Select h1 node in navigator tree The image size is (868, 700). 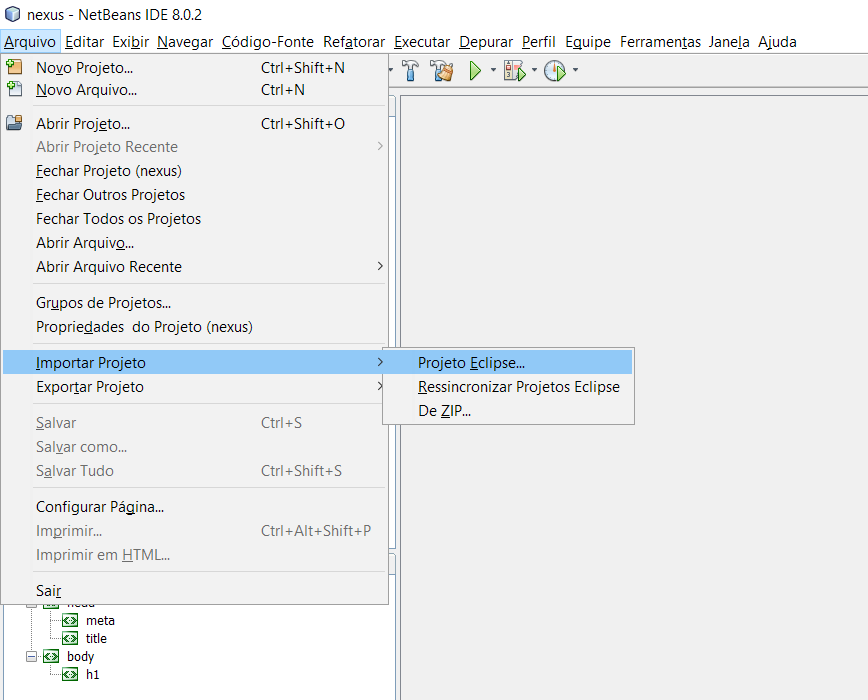[x=92, y=675]
